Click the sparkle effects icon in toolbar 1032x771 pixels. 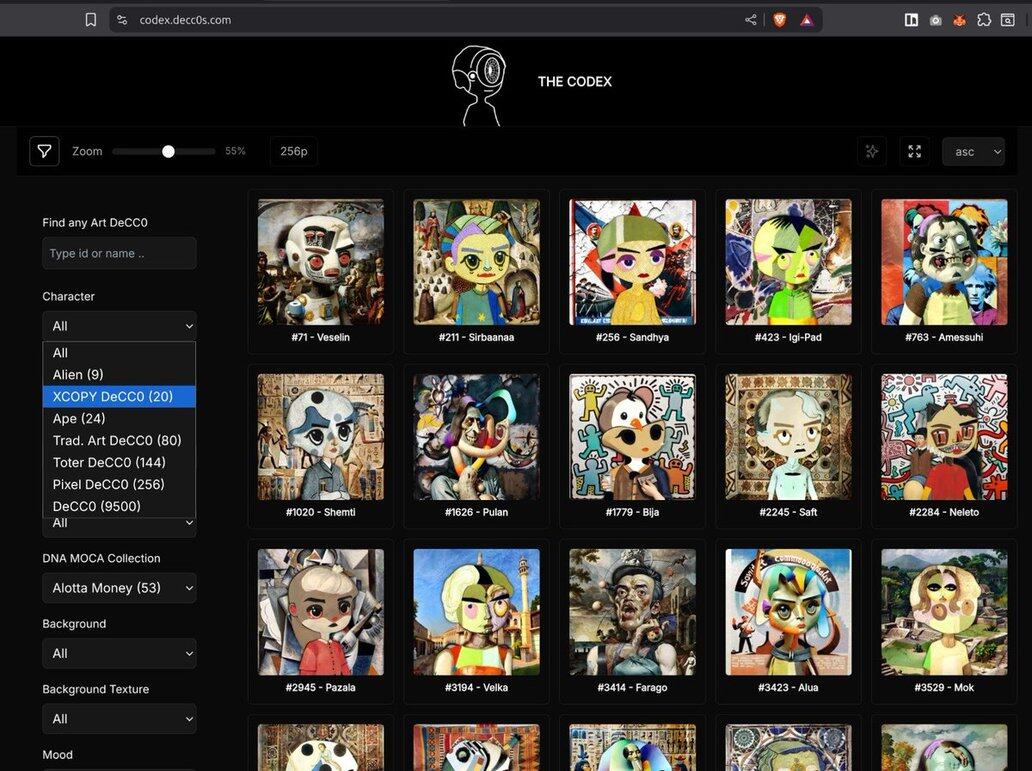point(872,151)
